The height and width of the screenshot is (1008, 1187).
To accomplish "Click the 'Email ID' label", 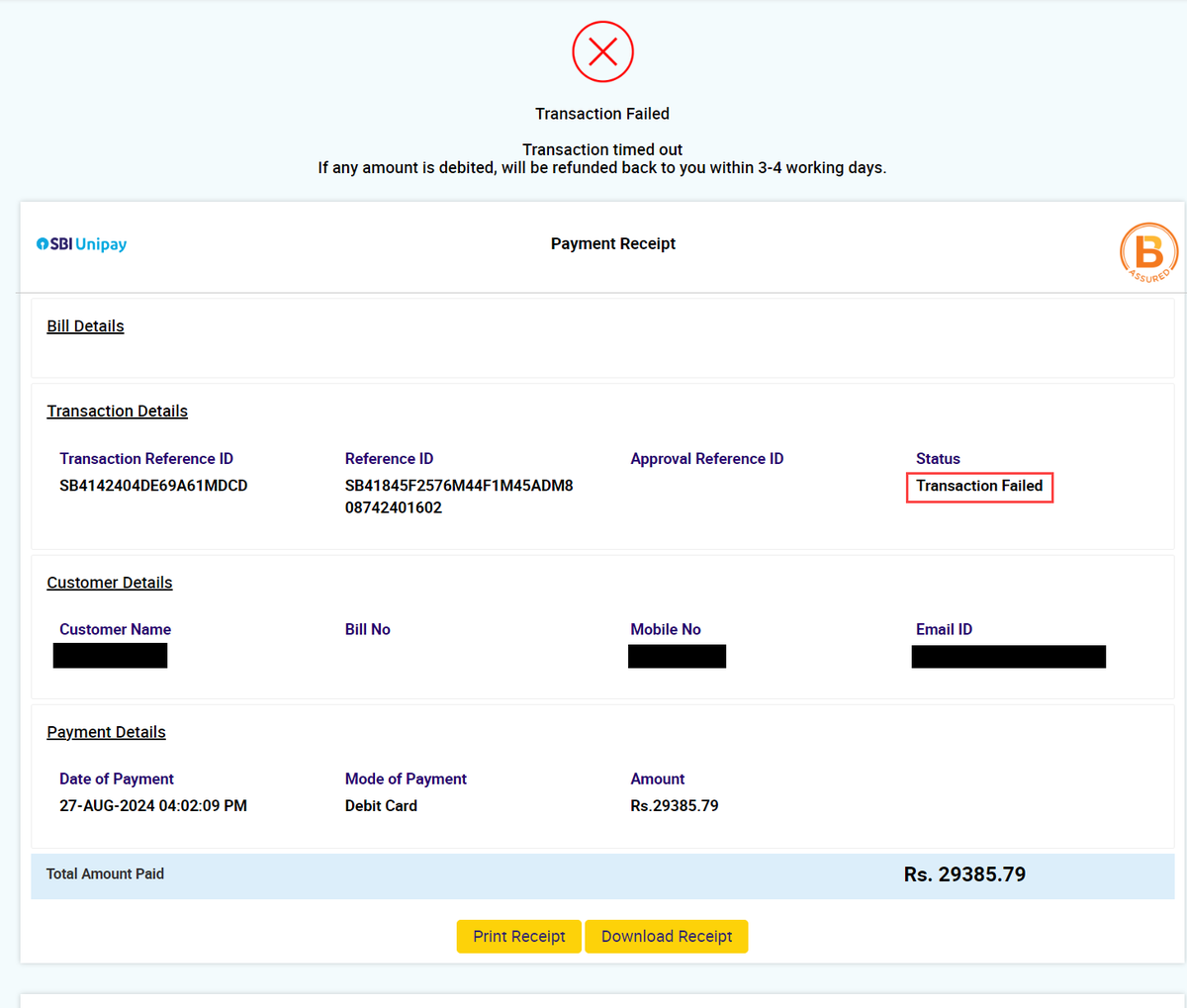I will click(944, 629).
